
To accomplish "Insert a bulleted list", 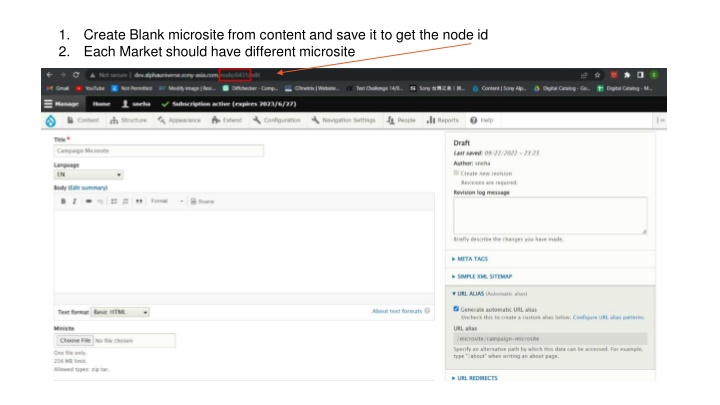I will (x=114, y=202).
